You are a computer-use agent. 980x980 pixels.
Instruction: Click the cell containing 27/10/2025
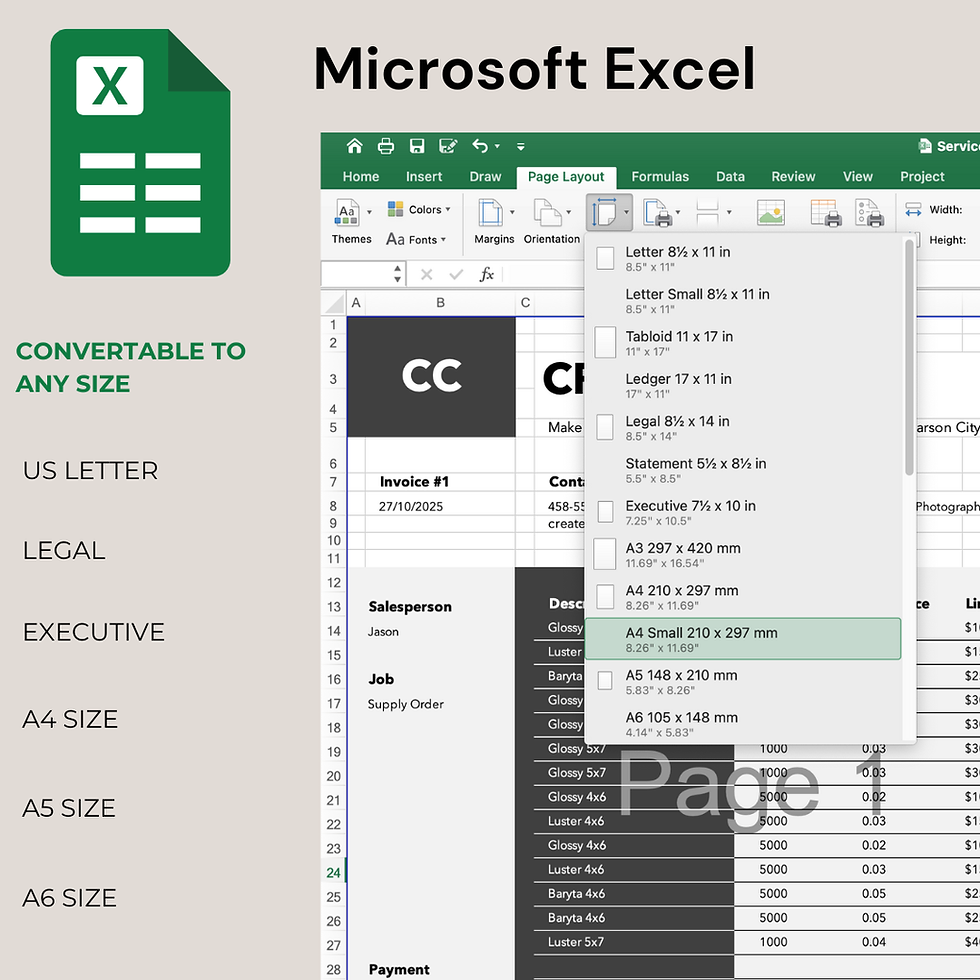441,506
